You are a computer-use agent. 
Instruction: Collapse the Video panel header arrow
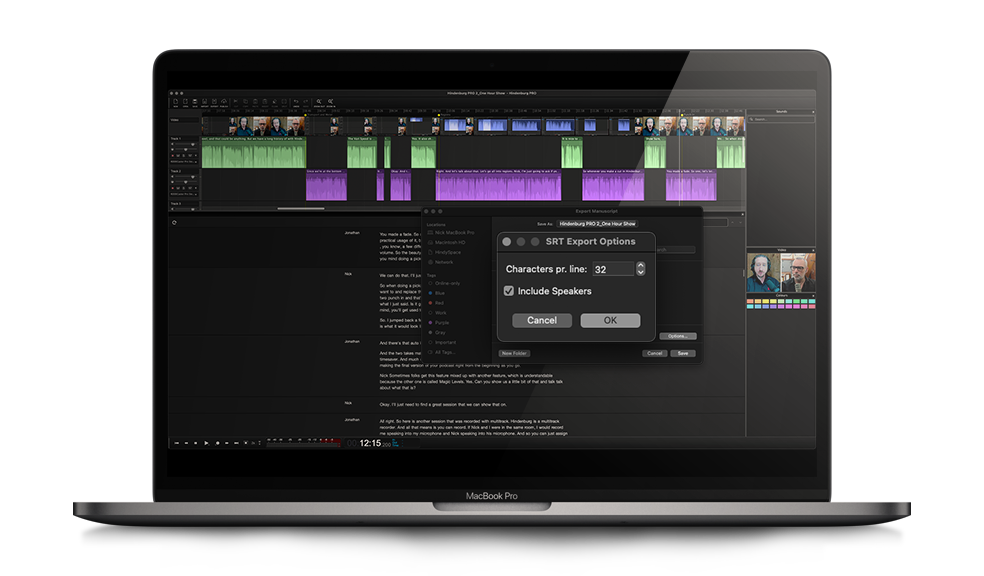pos(813,250)
